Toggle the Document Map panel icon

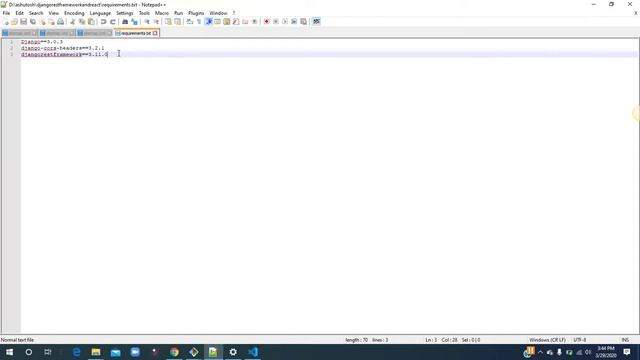(227, 22)
